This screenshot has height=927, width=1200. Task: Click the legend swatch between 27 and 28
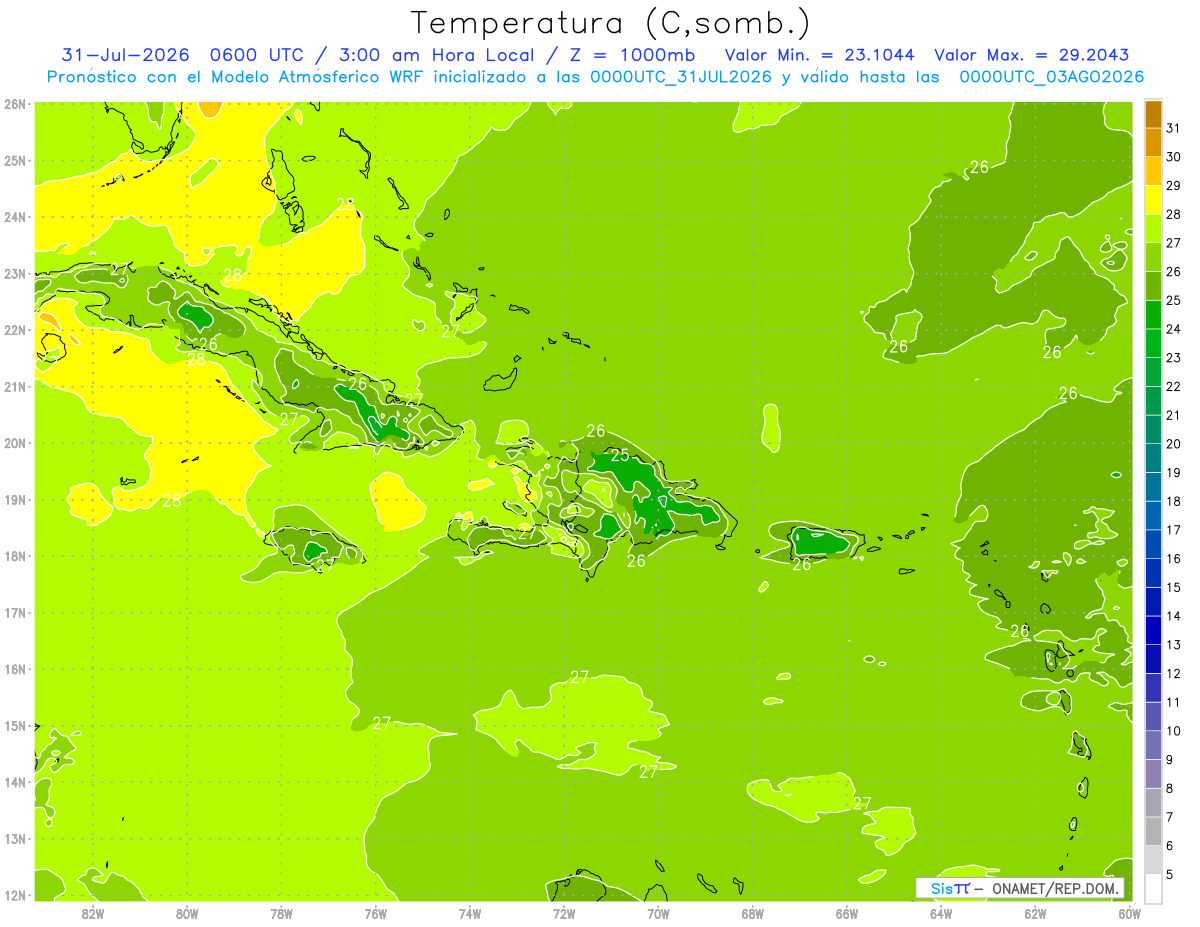[1153, 228]
